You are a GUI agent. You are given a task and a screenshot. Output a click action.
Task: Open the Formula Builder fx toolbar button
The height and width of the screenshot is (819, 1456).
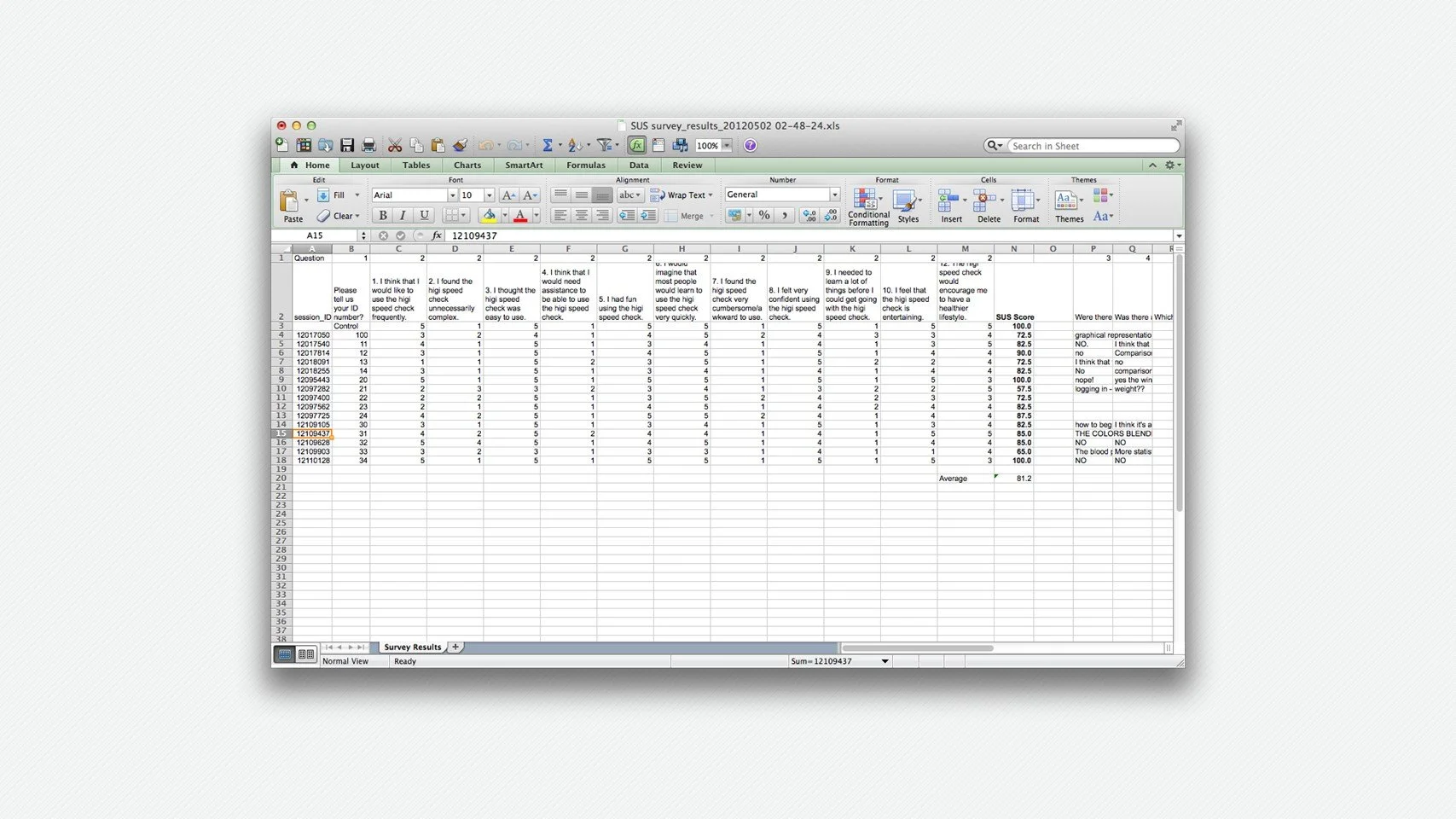tap(636, 145)
